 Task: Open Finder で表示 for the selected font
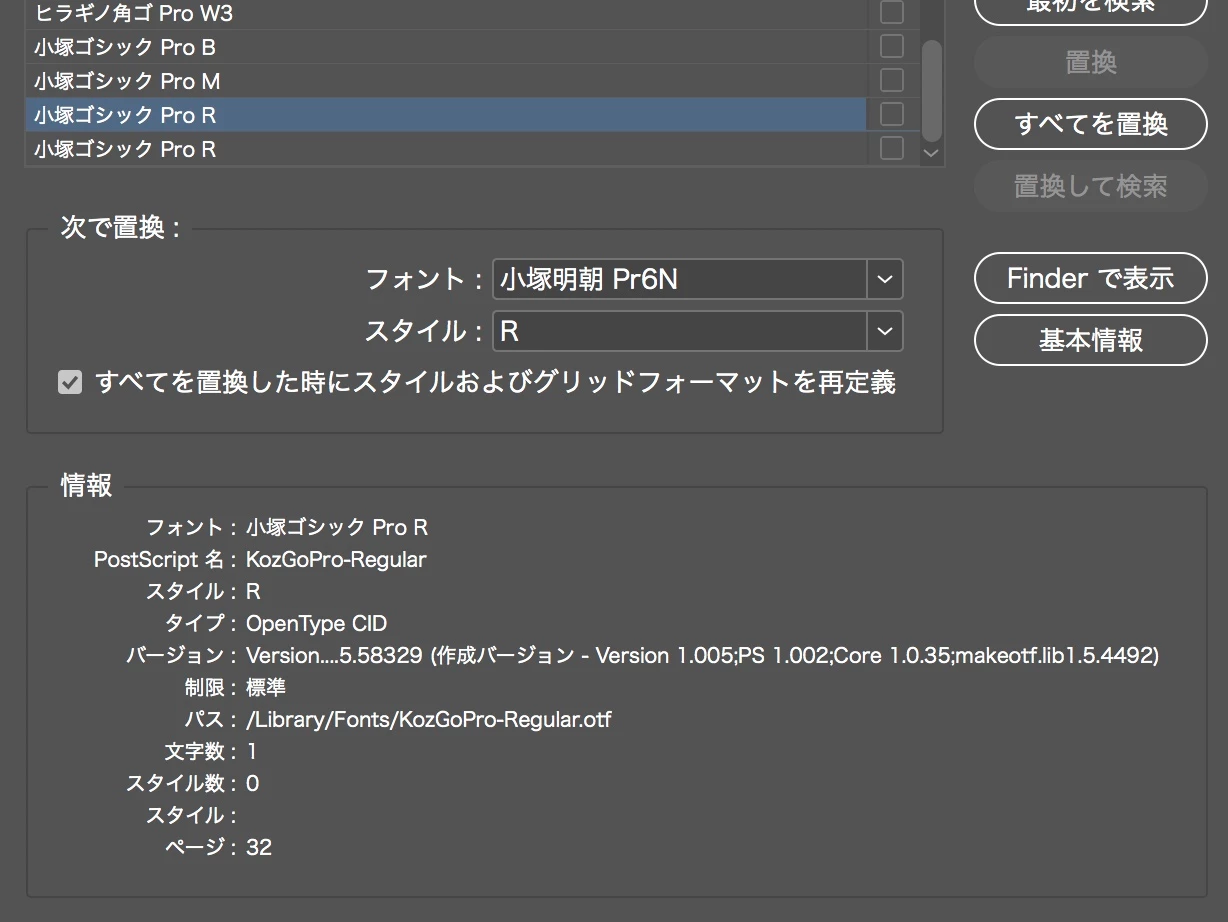[x=1091, y=278]
